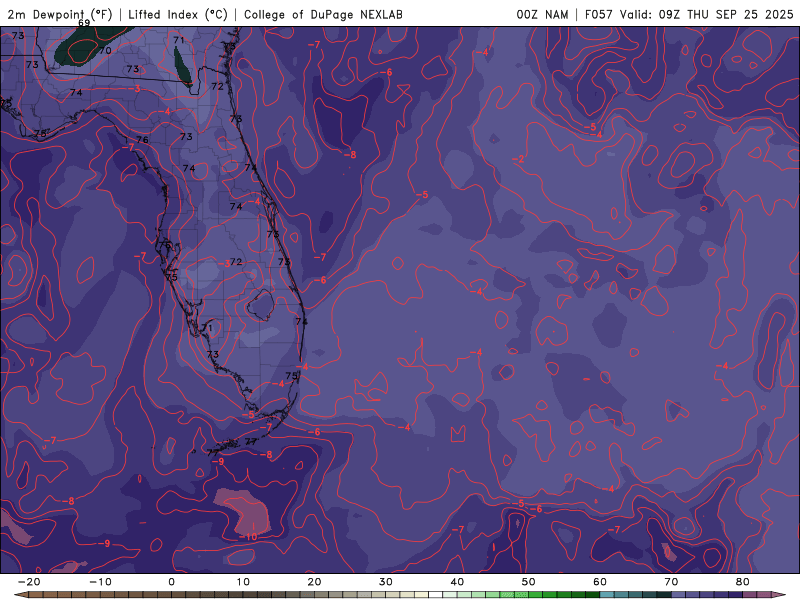Click the "60" tick label on the colorbar
The width and height of the screenshot is (800, 600).
pos(600,582)
